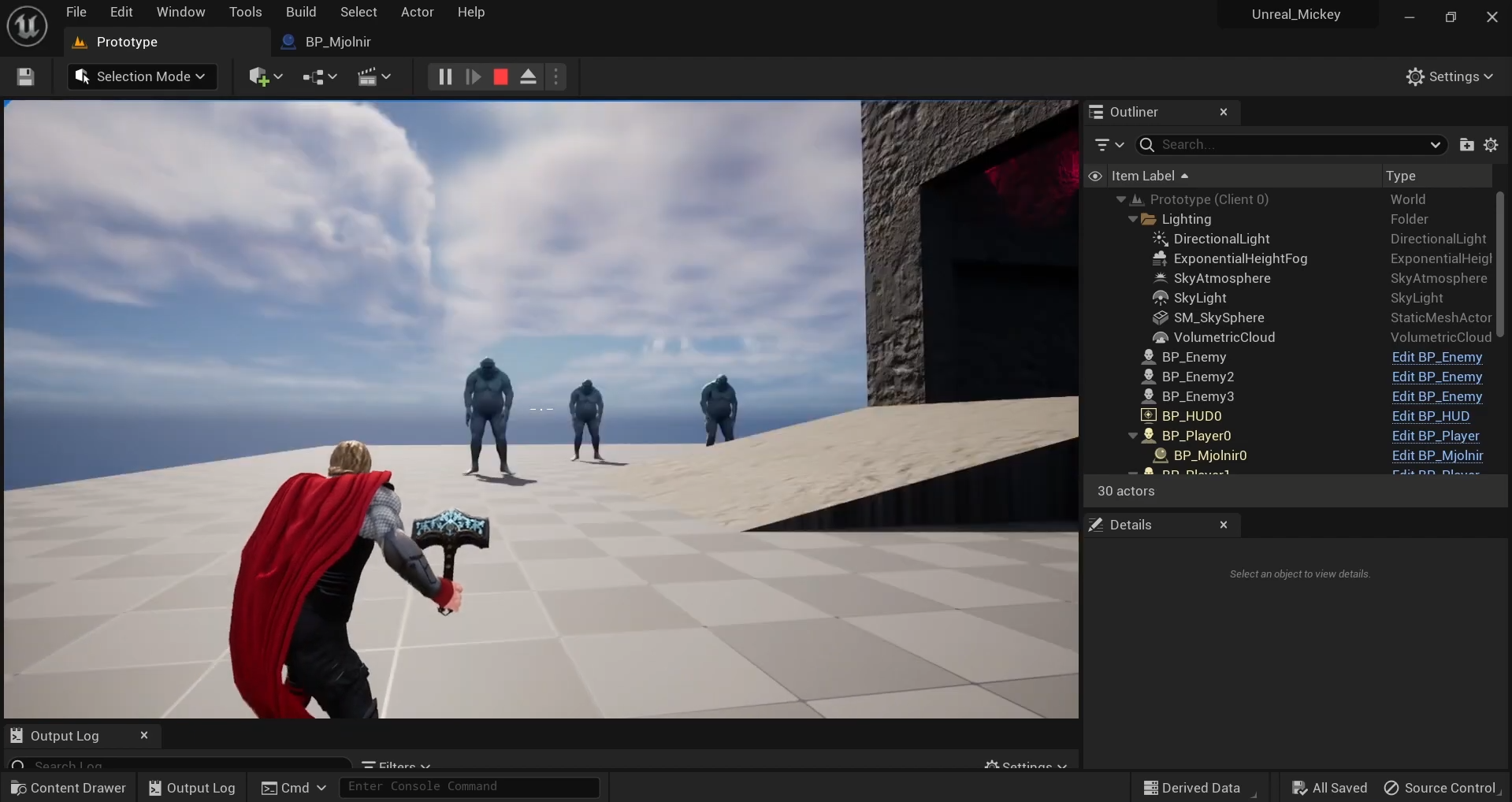Create new folder in the Outliner
The width and height of the screenshot is (1512, 802).
coord(1466,145)
